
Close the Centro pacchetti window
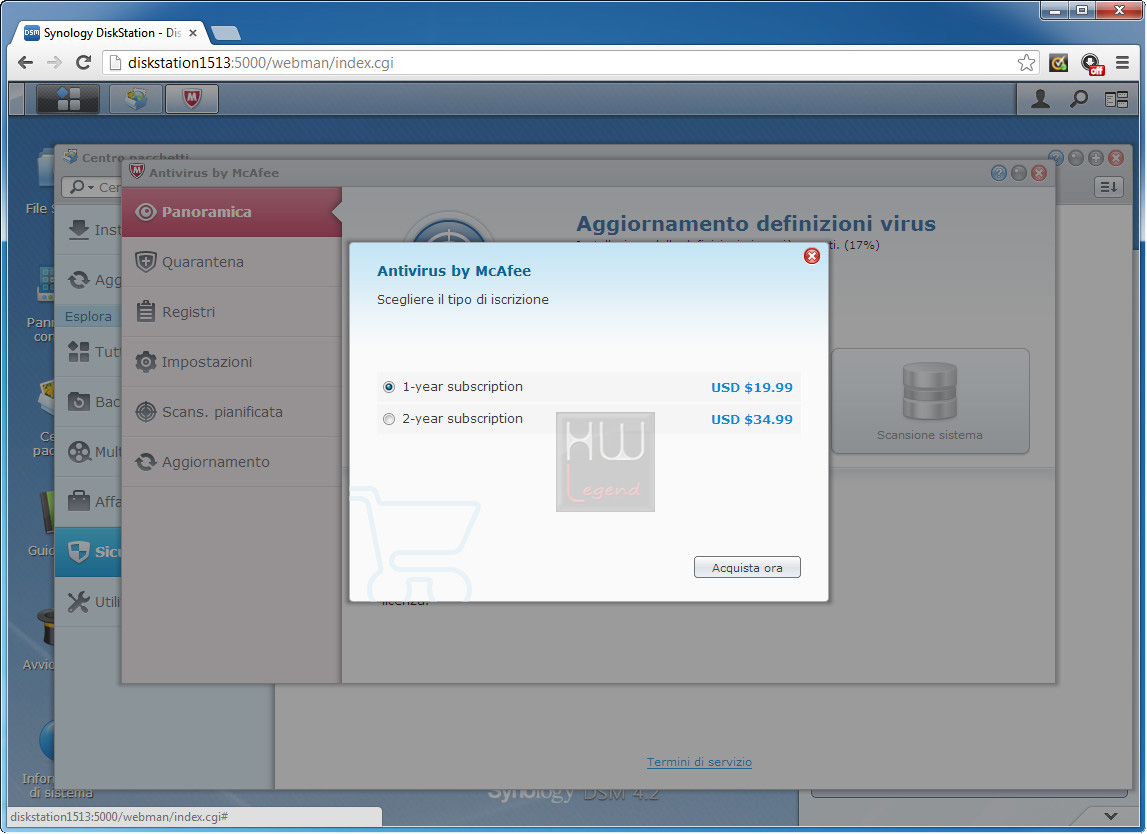1116,158
